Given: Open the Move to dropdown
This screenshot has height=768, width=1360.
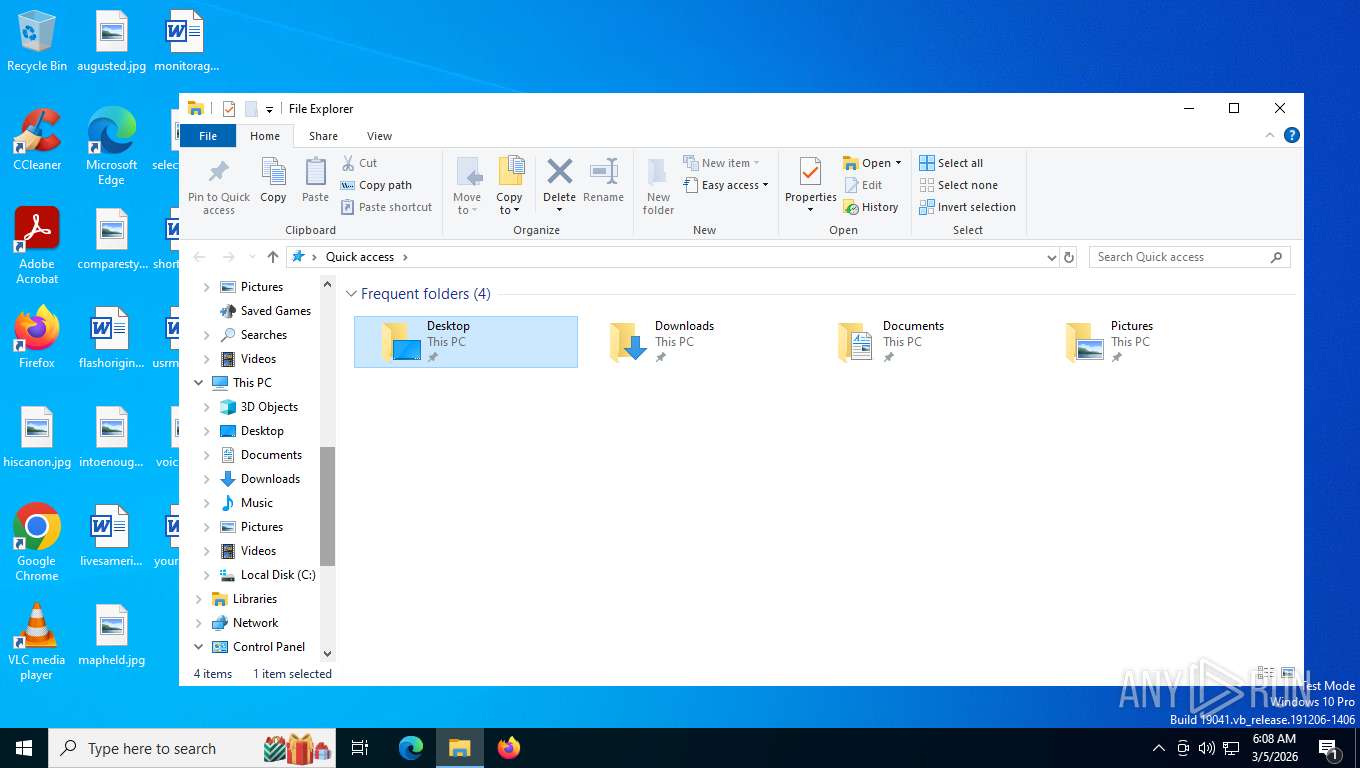Looking at the screenshot, I should pos(467,186).
